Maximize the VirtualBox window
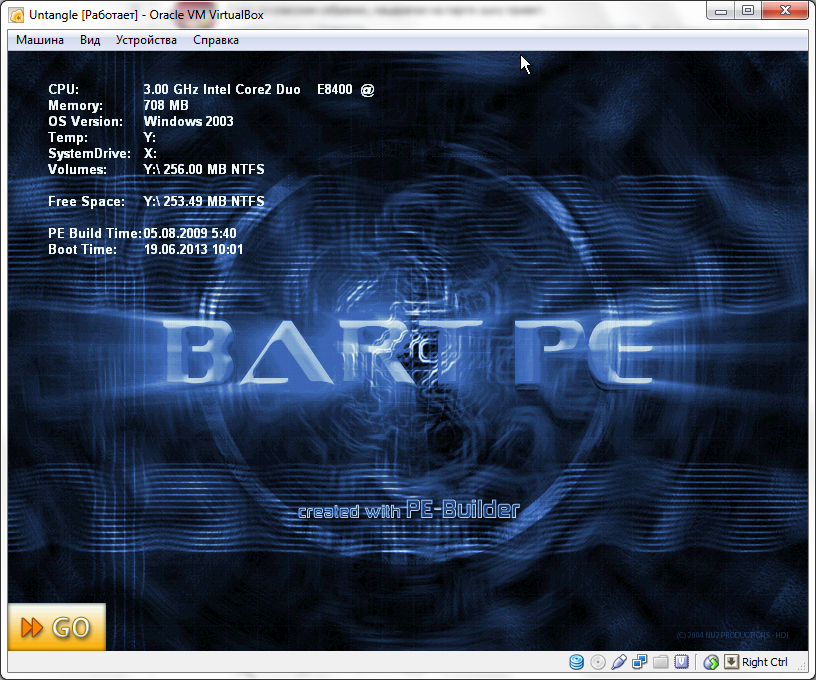This screenshot has height=680, width=816. pos(748,11)
